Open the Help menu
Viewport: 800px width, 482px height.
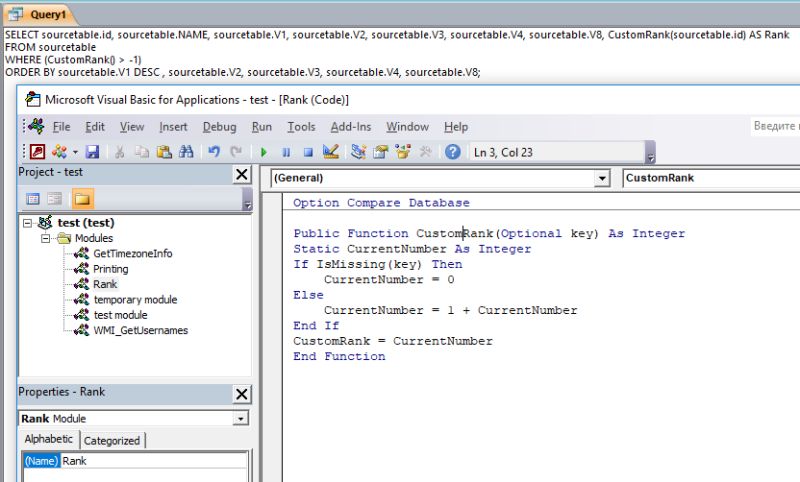coord(456,126)
